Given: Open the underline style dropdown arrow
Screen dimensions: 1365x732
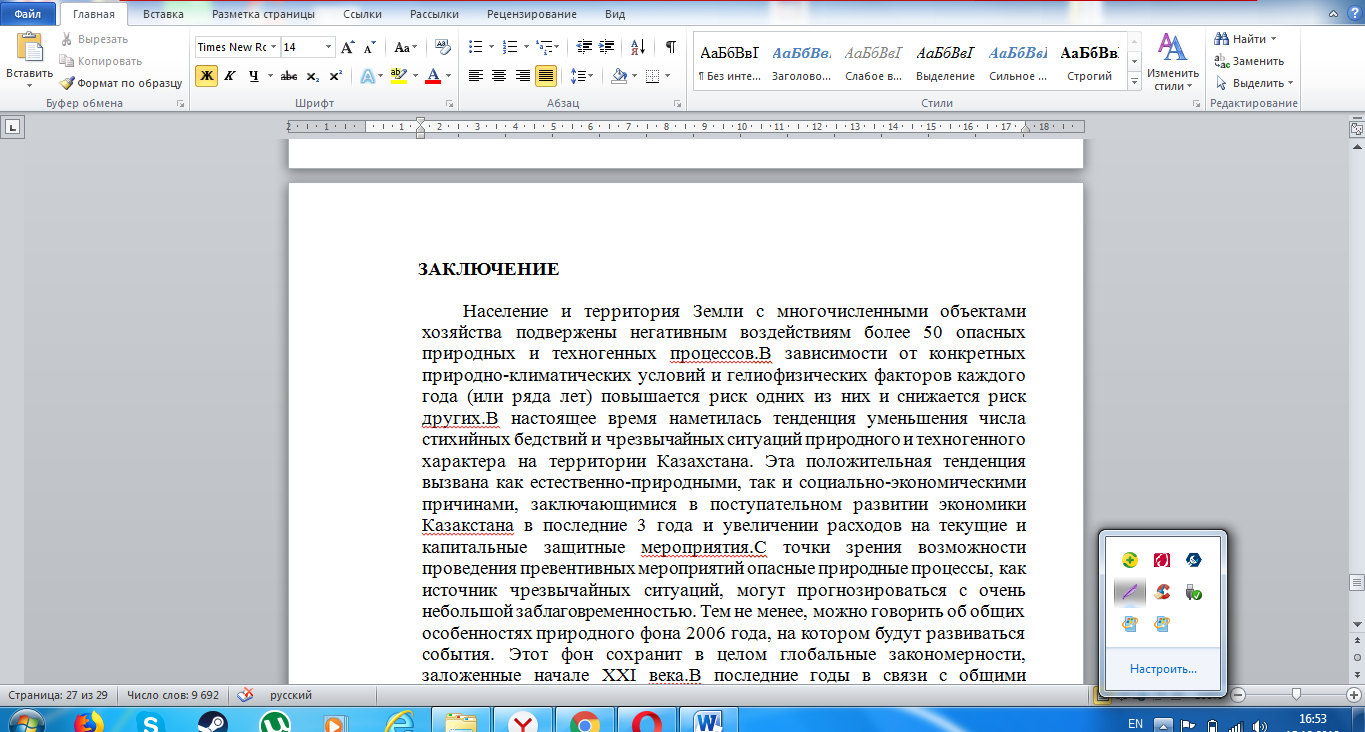Looking at the screenshot, I should pyautogui.click(x=270, y=76).
